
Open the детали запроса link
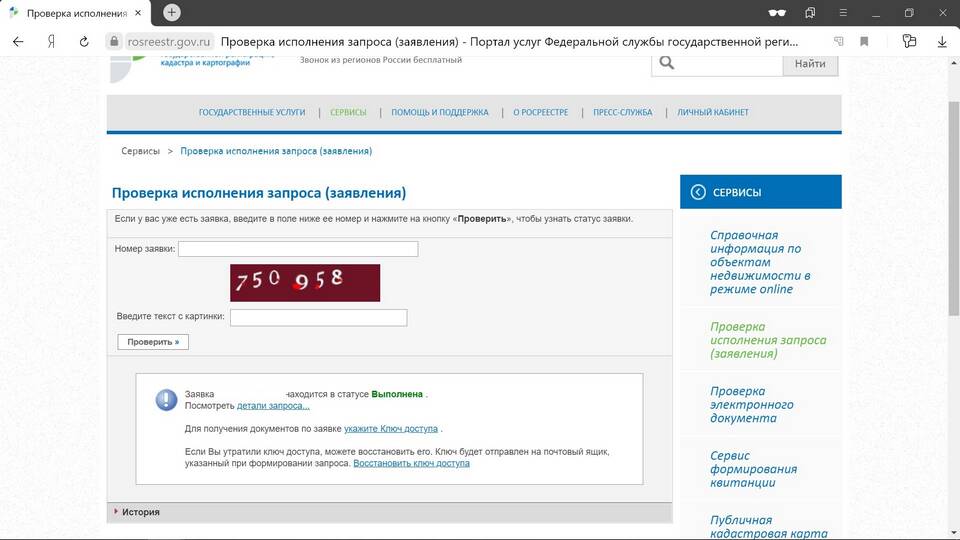click(x=273, y=406)
